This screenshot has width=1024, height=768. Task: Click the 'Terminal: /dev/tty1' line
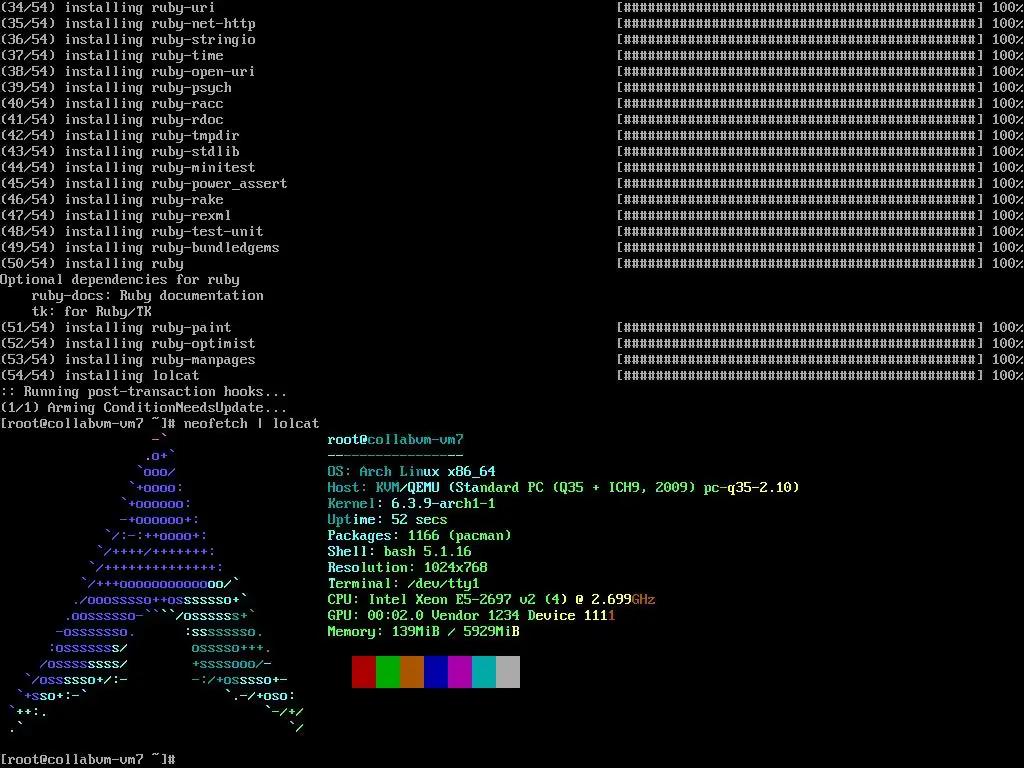[403, 583]
